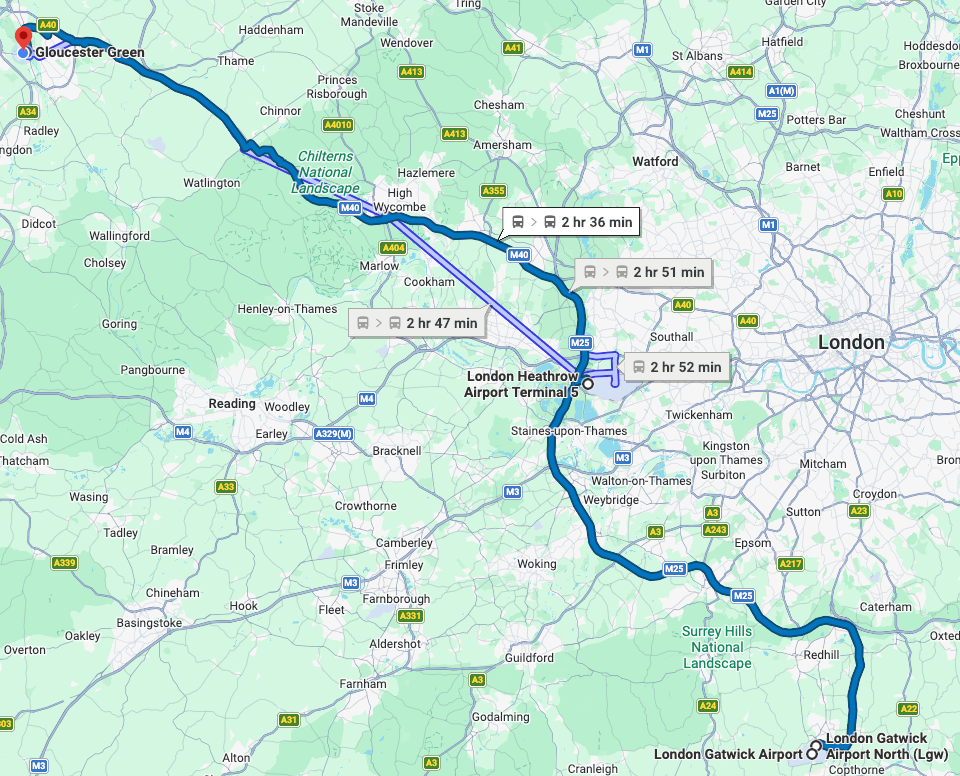Choose the 2 hr 47 min route option
960x776 pixels.
click(x=417, y=323)
